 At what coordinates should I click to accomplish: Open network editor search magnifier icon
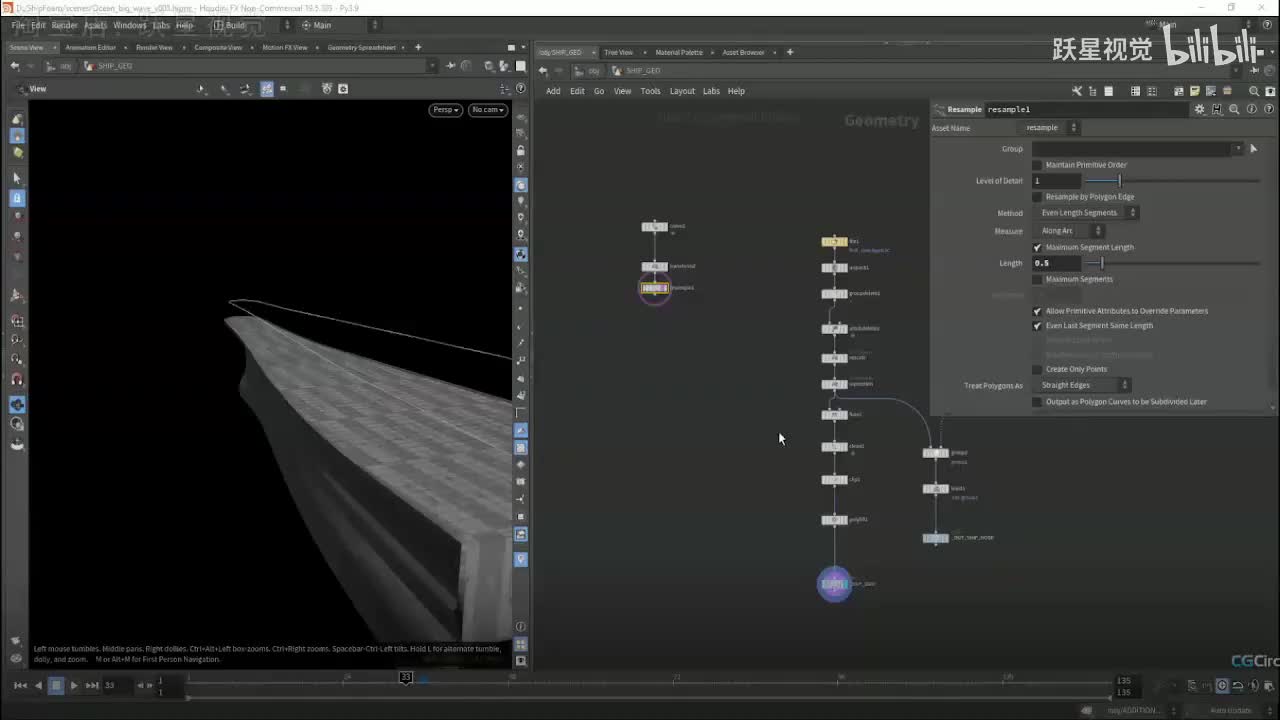coord(1254,91)
